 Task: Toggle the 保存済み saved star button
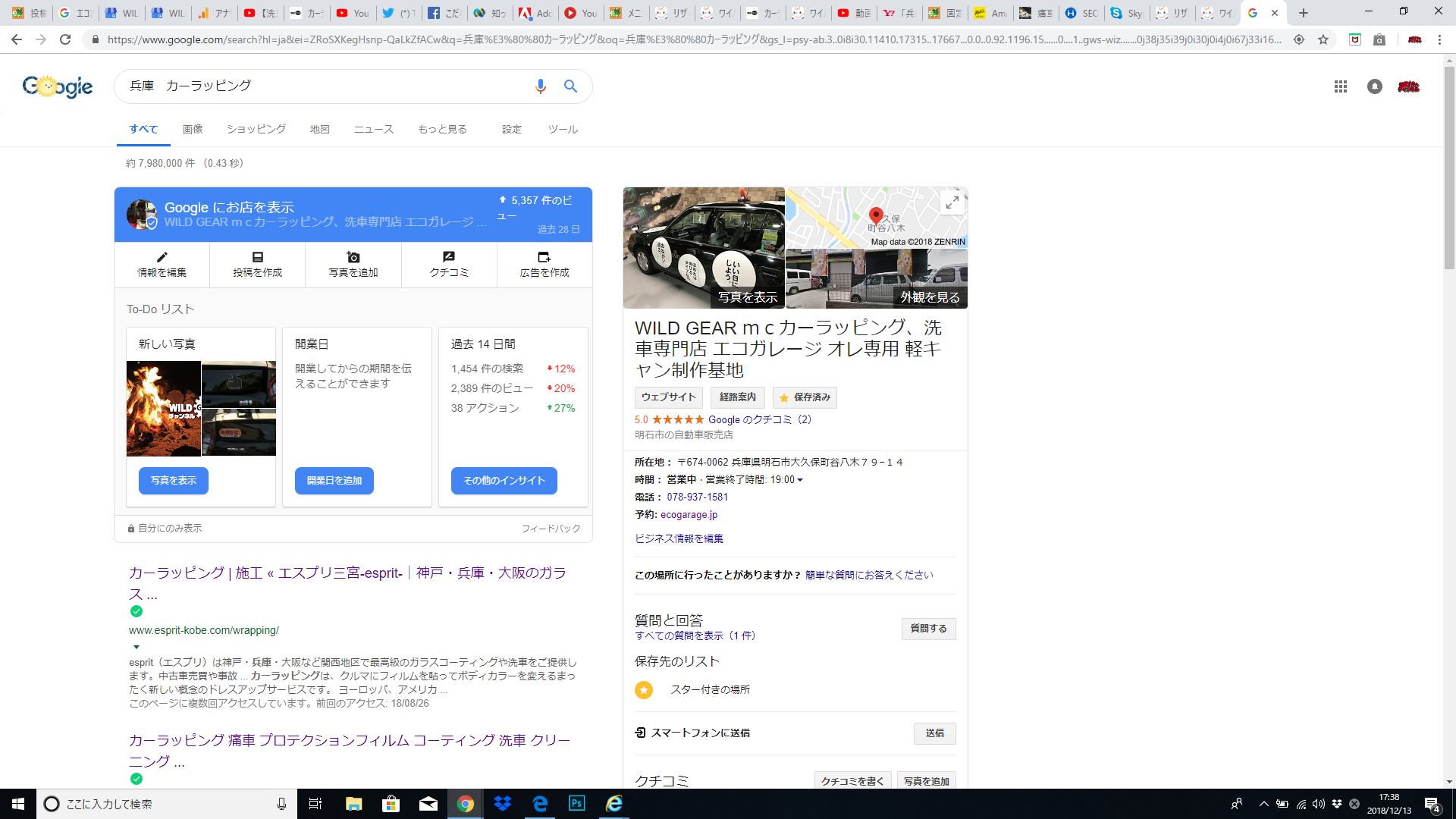pyautogui.click(x=805, y=397)
